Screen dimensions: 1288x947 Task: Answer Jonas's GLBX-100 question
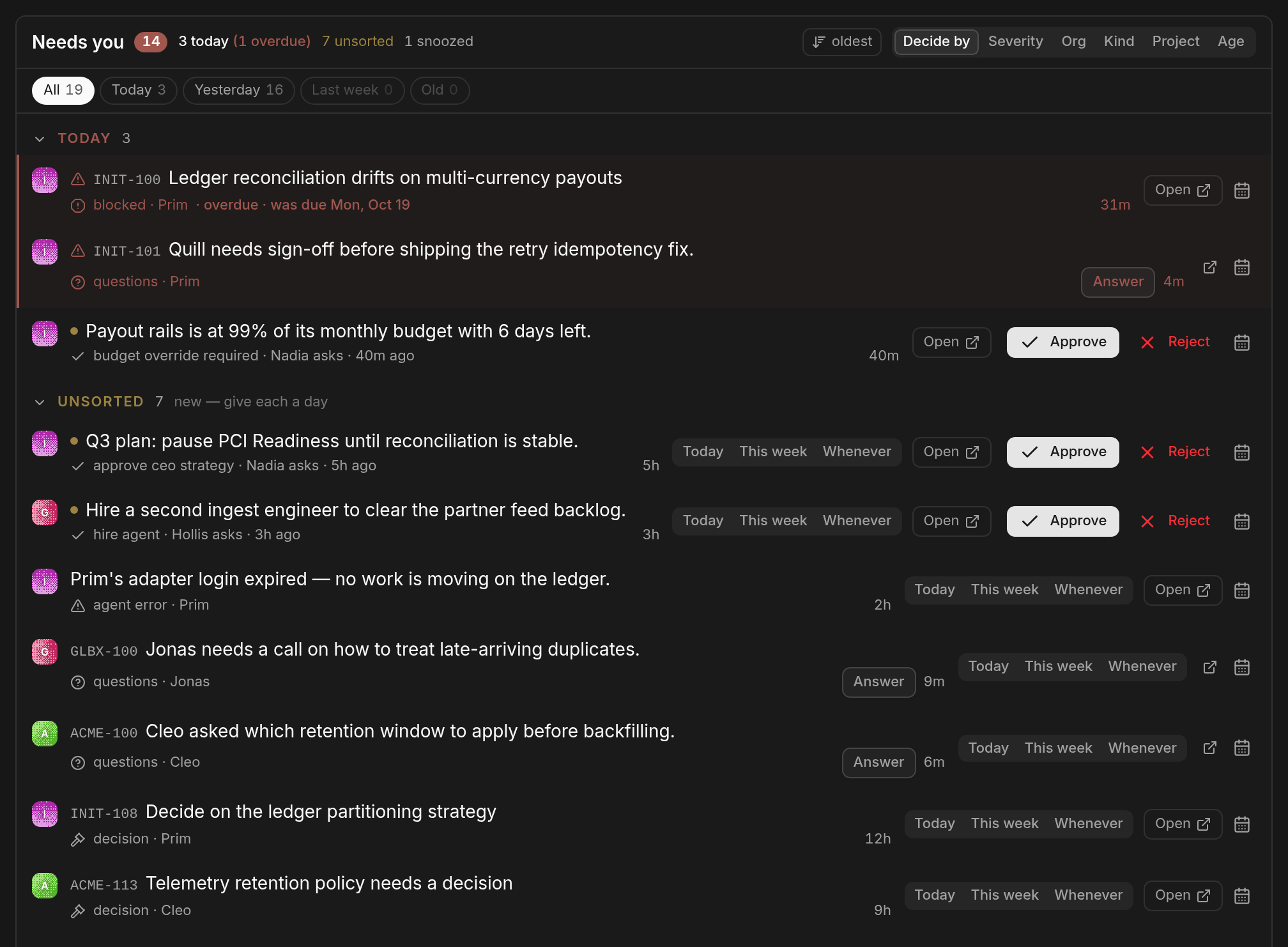pos(878,682)
